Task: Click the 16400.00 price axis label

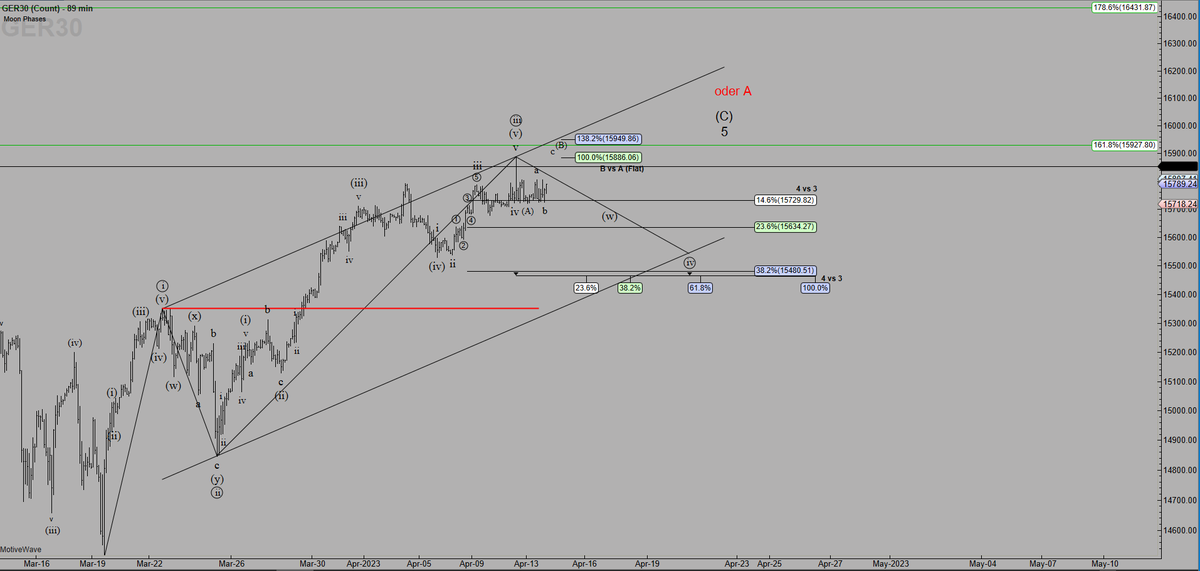Action: [1179, 16]
